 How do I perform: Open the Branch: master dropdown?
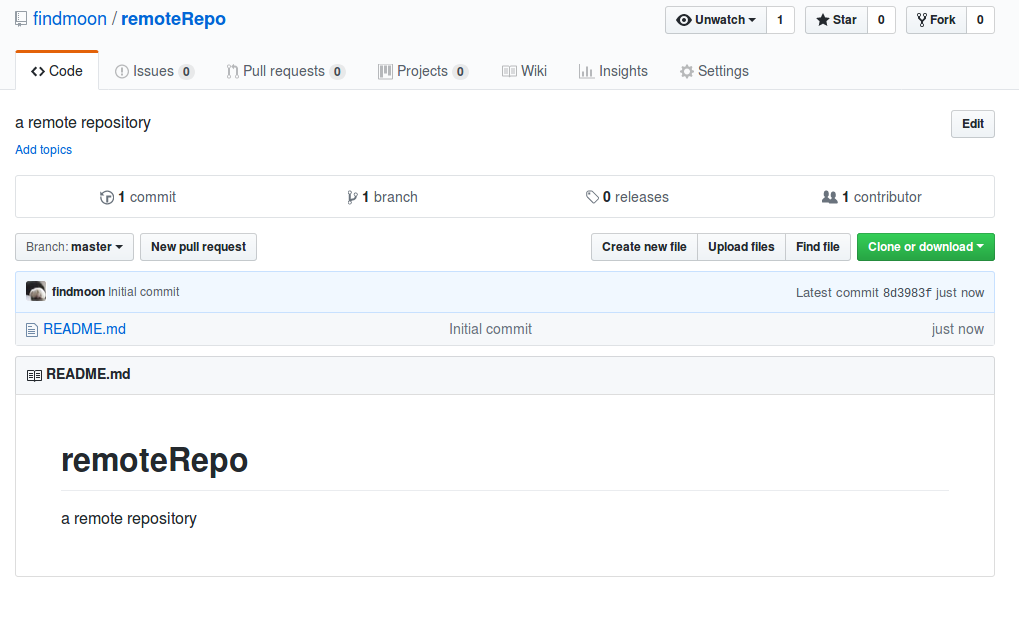(x=74, y=247)
